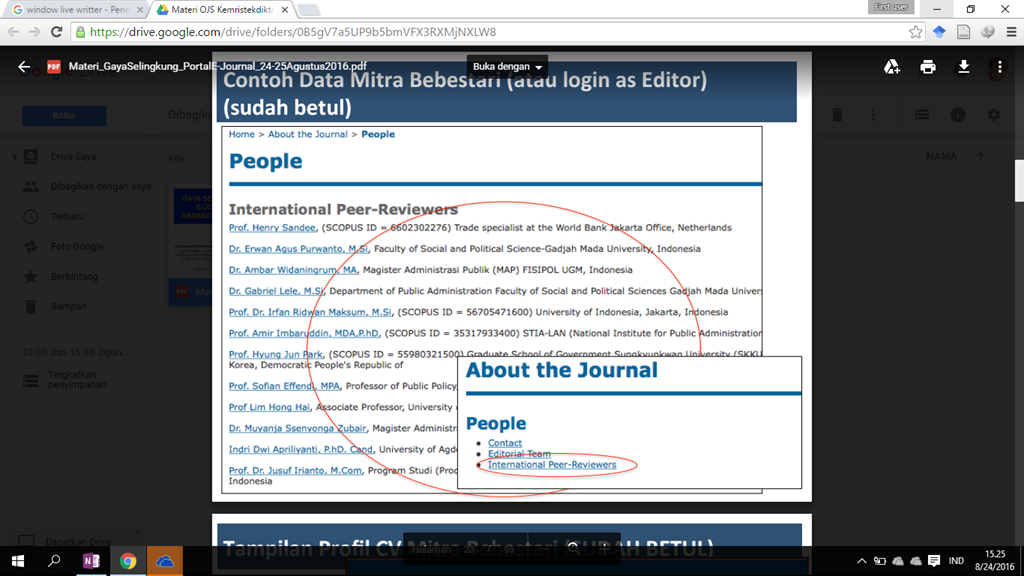Click the Chrome address bar URL

tap(293, 32)
